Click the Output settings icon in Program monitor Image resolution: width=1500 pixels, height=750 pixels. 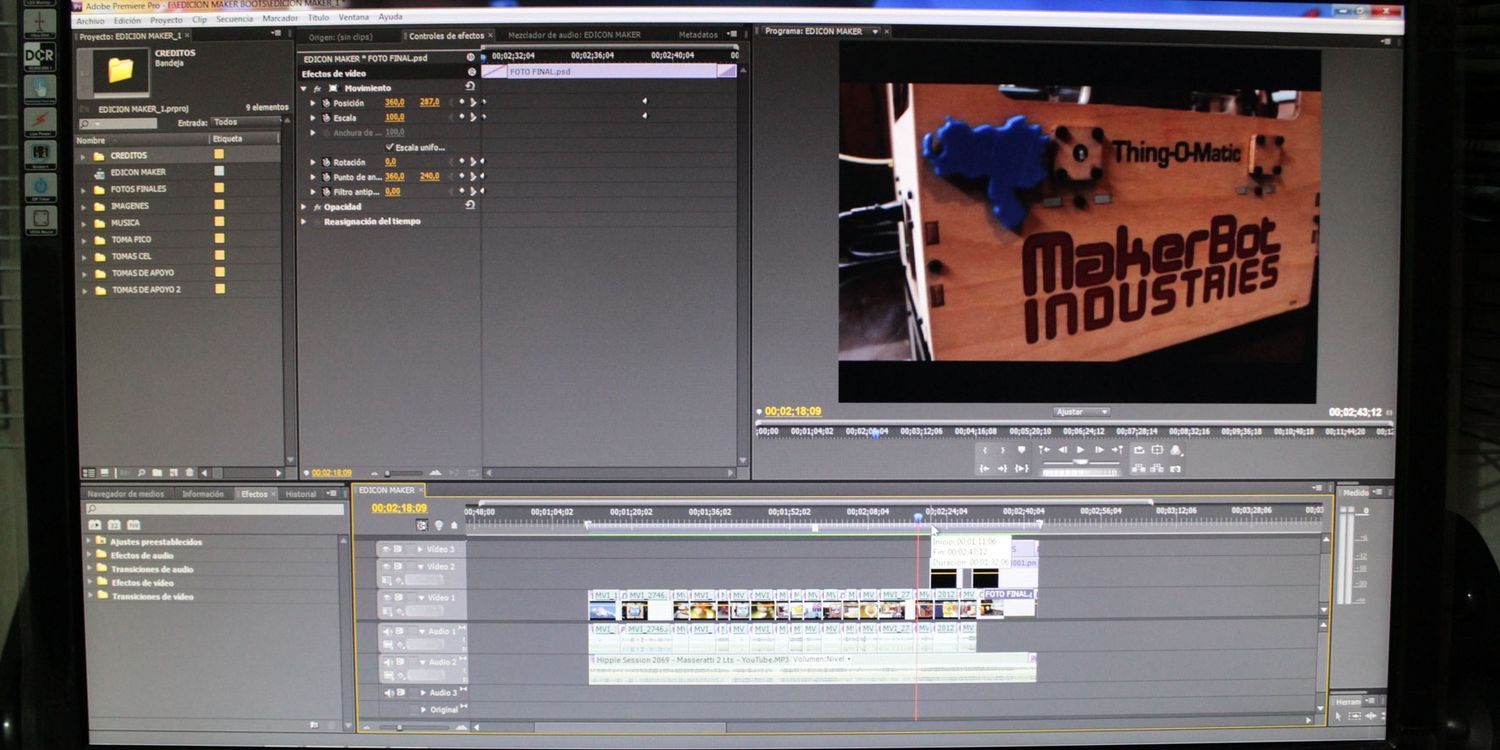pos(1176,451)
